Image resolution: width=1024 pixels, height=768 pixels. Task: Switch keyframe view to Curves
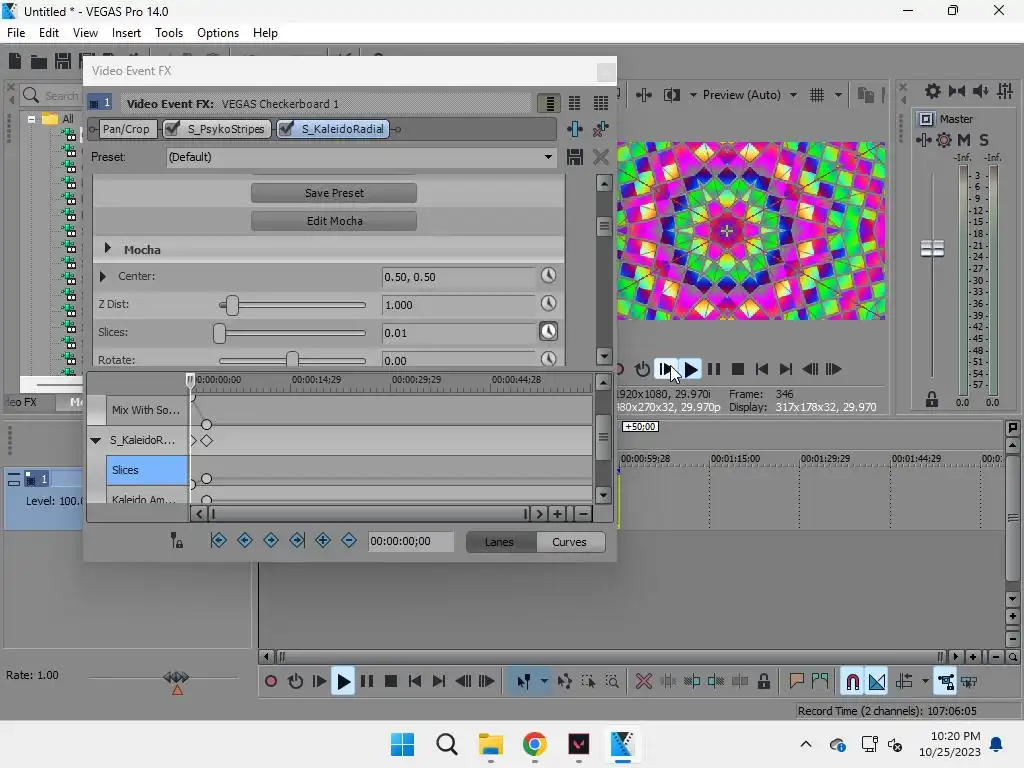pos(569,542)
